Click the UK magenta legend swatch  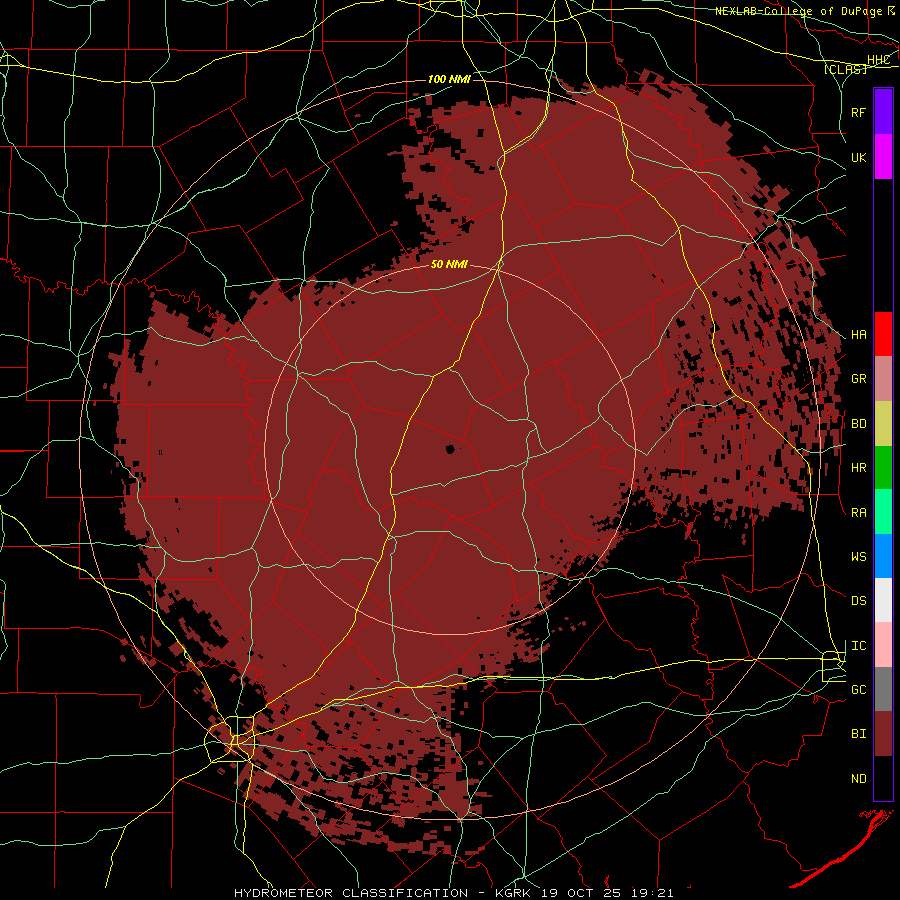tap(883, 157)
